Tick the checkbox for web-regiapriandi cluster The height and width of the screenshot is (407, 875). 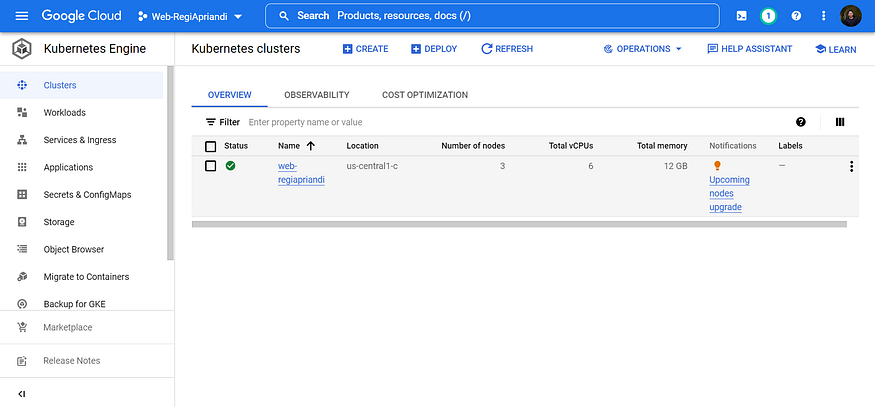(x=210, y=166)
